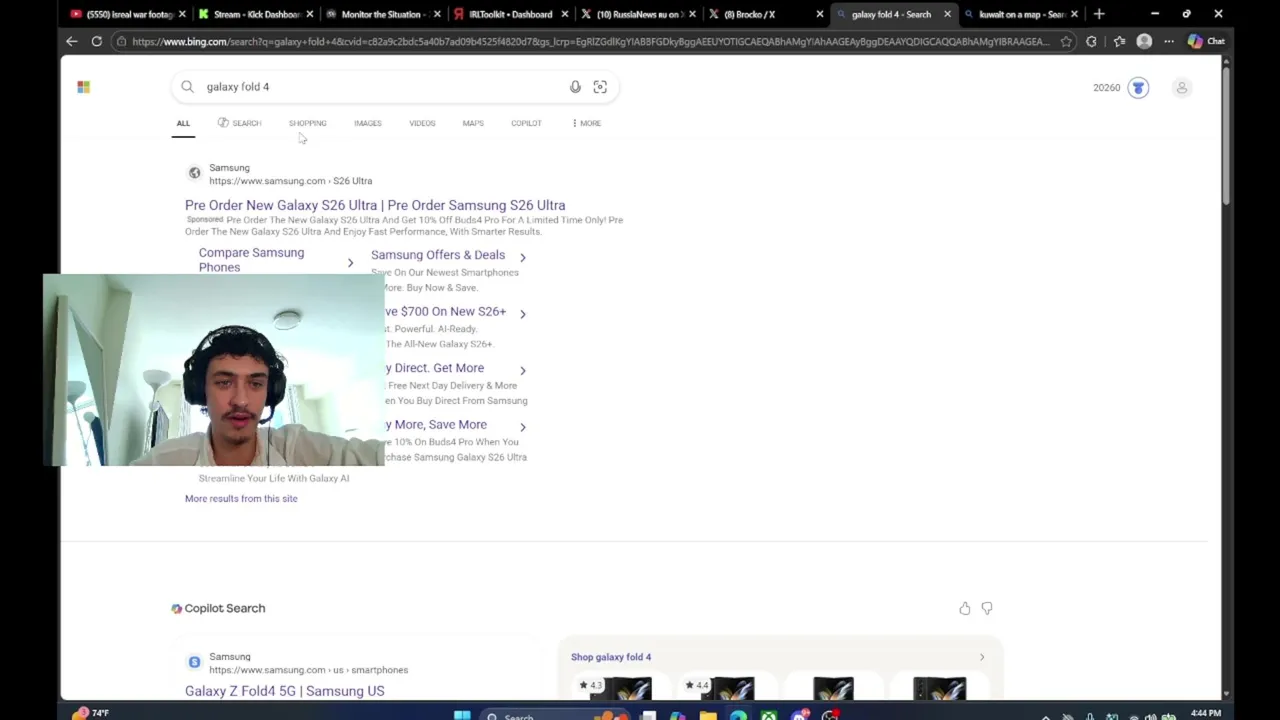Image resolution: width=1280 pixels, height=720 pixels.
Task: Open Samsung Offers & Deals link
Action: point(438,255)
